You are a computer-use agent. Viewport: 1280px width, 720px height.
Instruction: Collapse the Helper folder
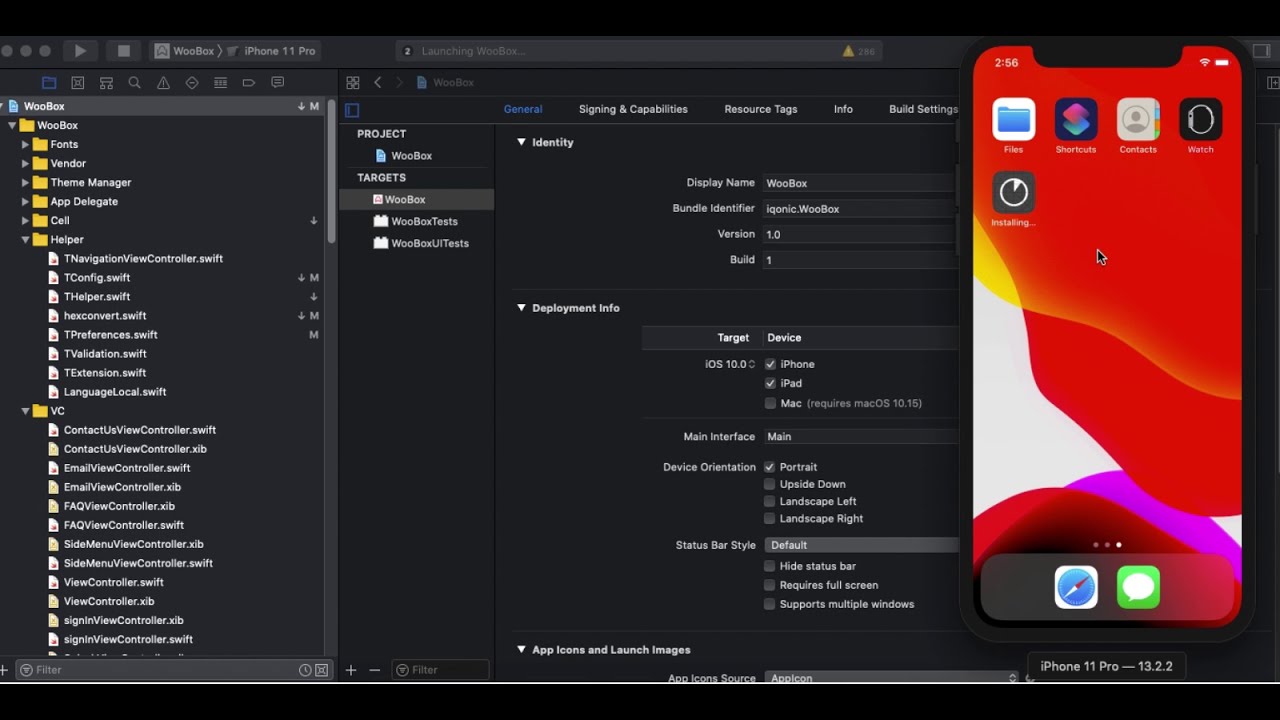tap(25, 240)
